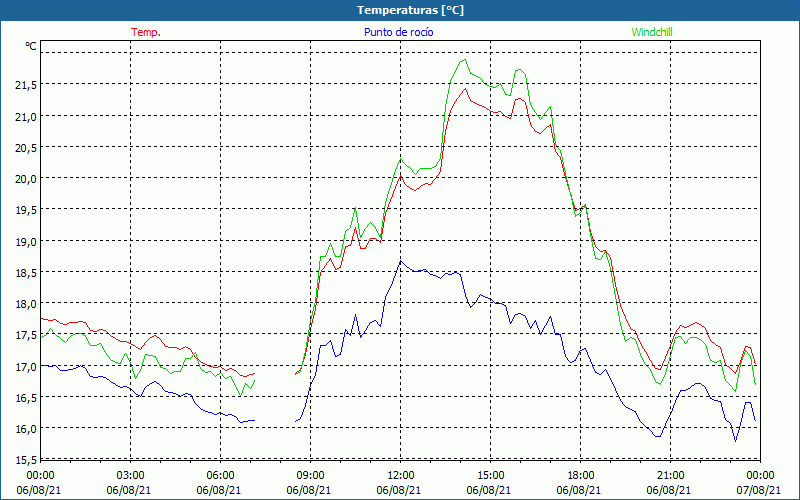Image resolution: width=800 pixels, height=500 pixels.
Task: Click the 19,0 y-axis value
Action: click(x=26, y=242)
